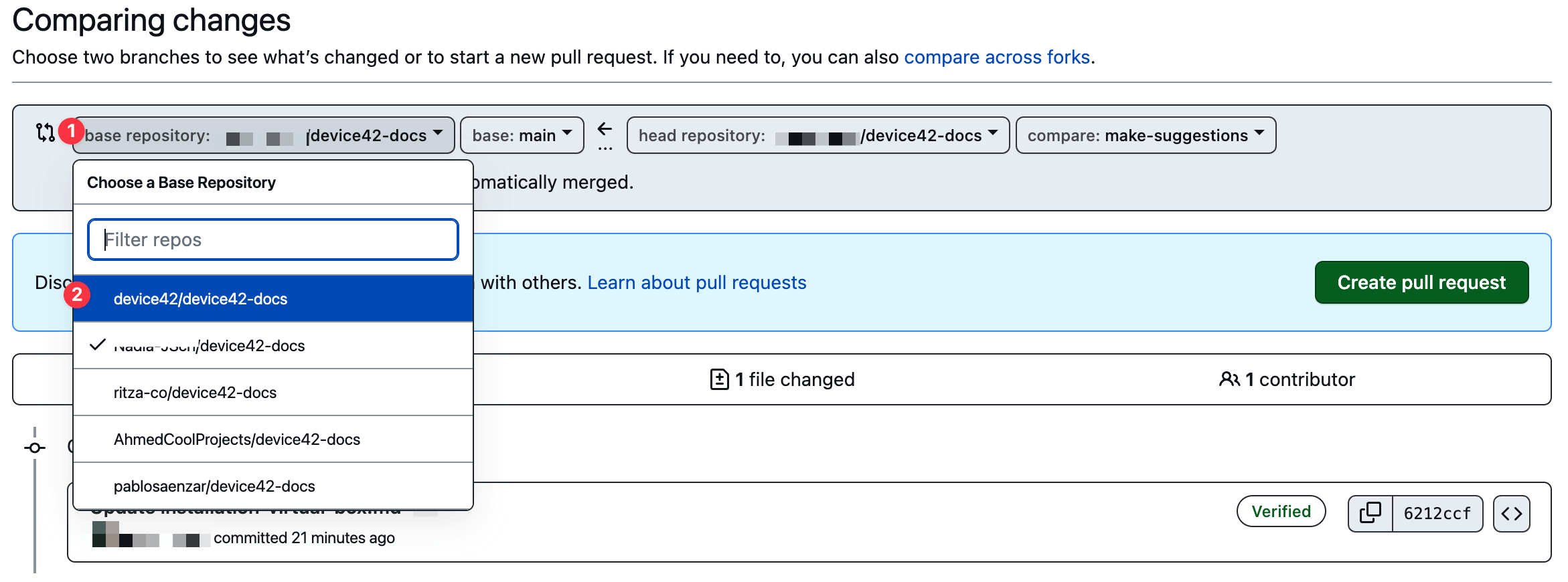Open the compare: make-suggestions dropdown

pyautogui.click(x=1145, y=135)
